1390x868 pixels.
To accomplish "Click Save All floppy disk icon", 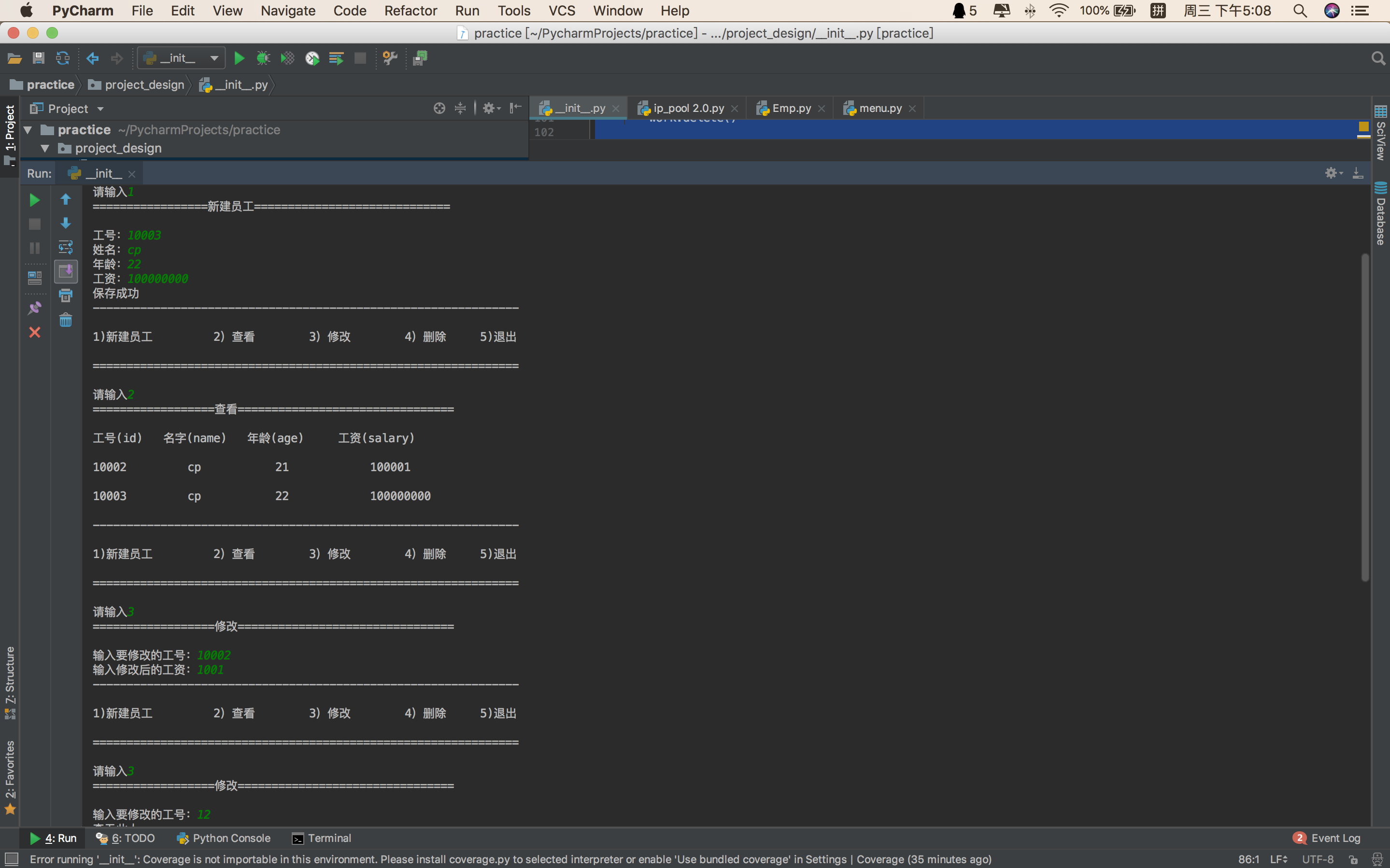I will click(39, 58).
